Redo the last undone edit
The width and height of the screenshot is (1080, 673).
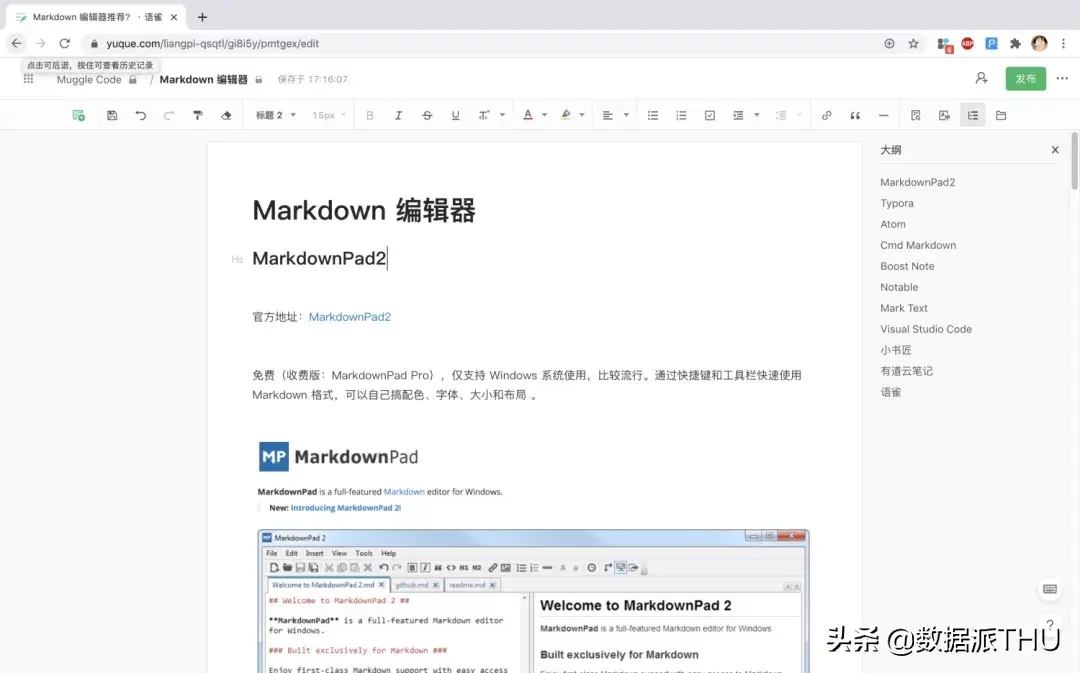click(x=169, y=115)
